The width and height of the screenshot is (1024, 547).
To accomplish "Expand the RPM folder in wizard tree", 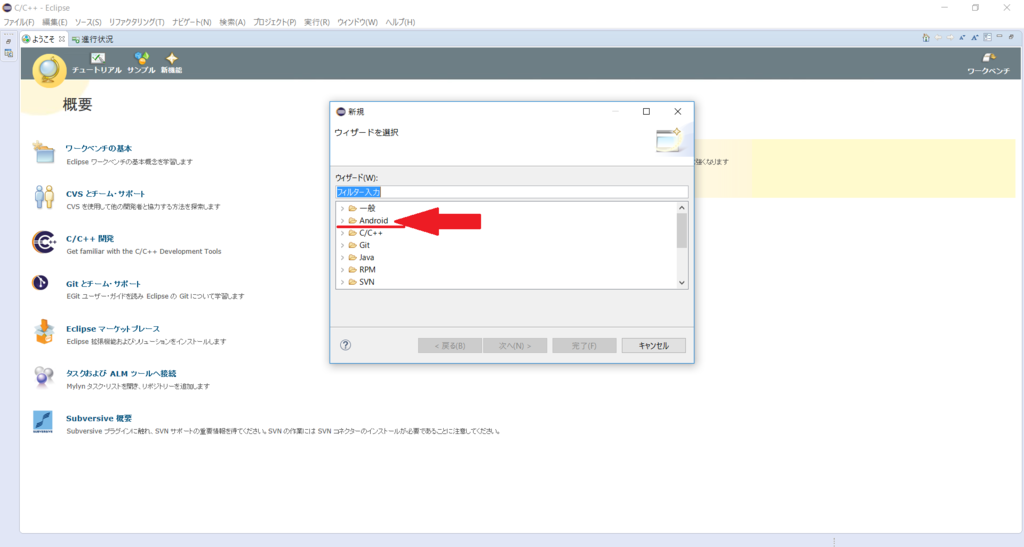I will pyautogui.click(x=342, y=270).
